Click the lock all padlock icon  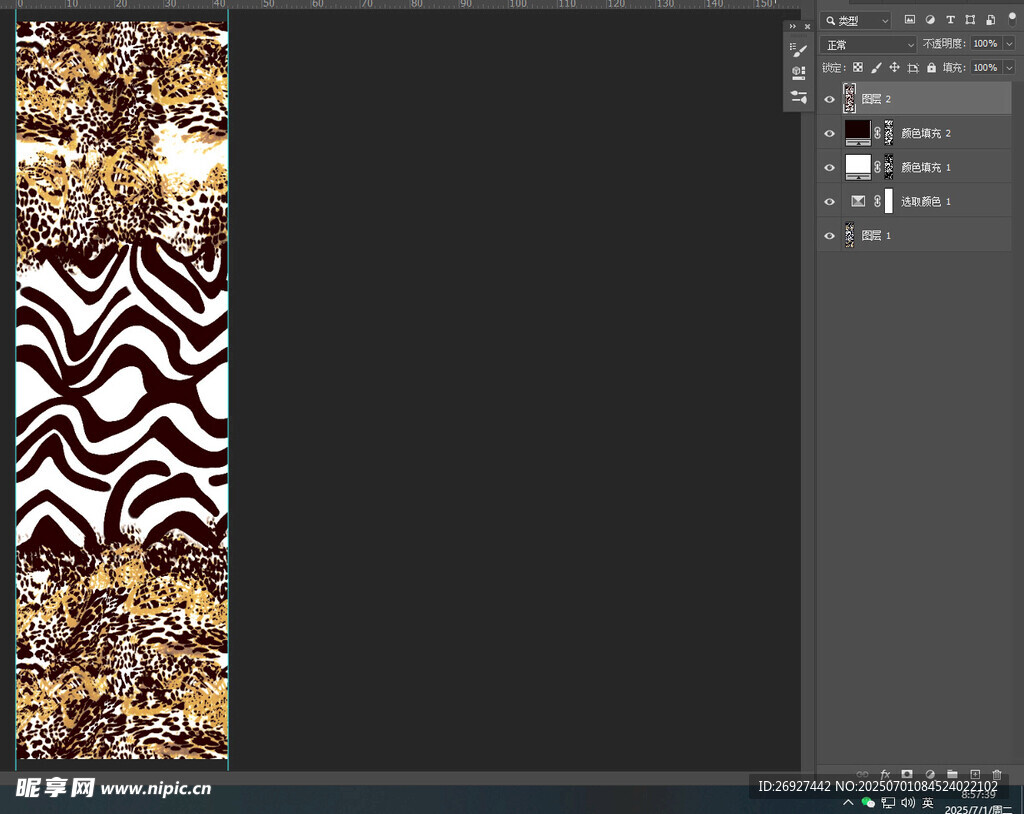pyautogui.click(x=931, y=68)
